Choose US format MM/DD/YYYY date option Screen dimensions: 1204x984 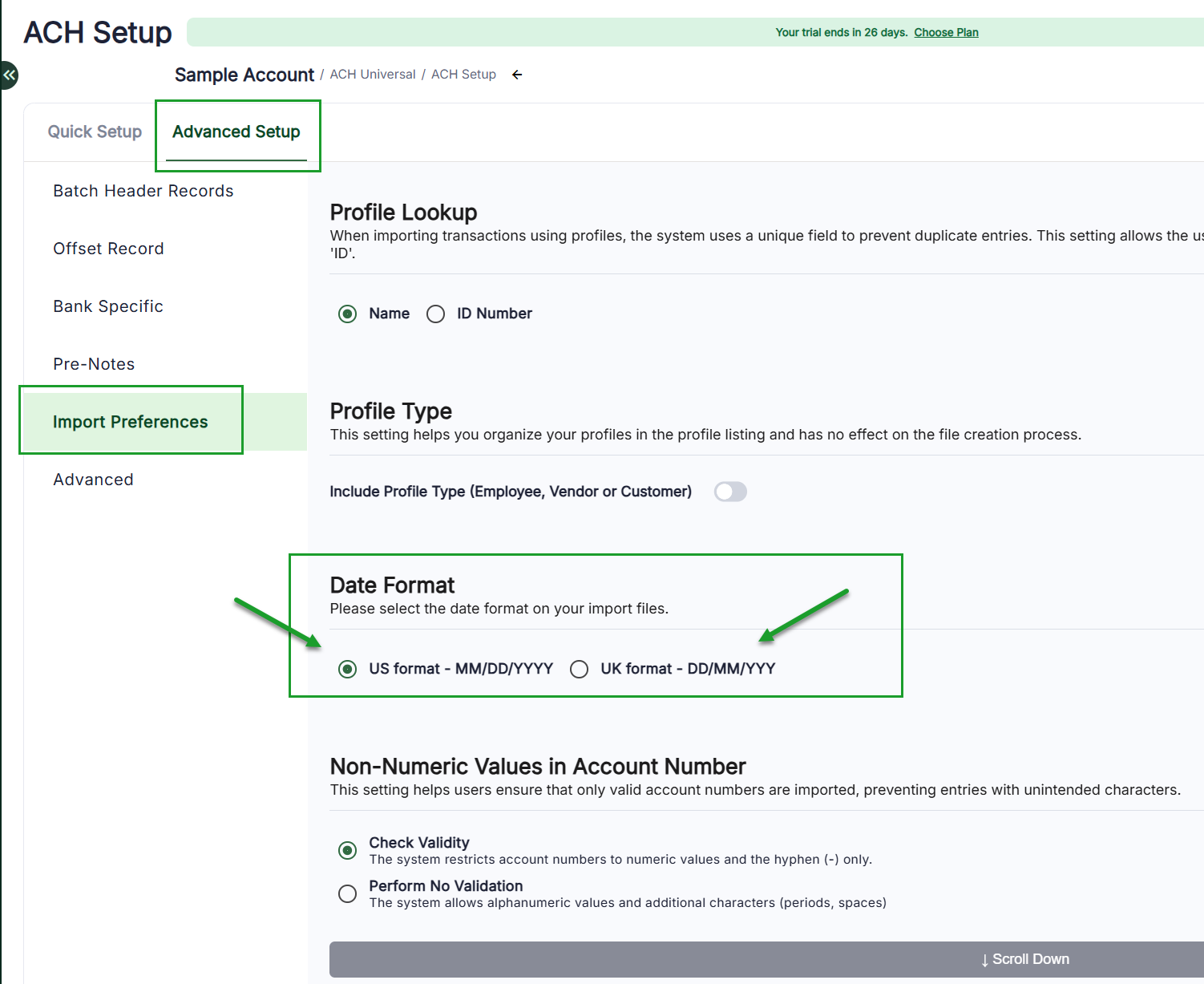(347, 669)
